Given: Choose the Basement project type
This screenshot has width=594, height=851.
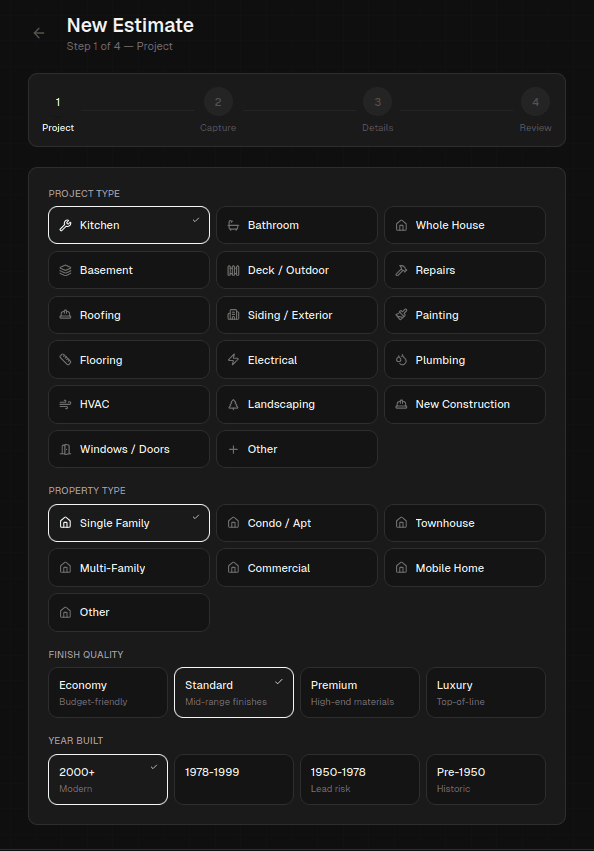Looking at the screenshot, I should pyautogui.click(x=128, y=269).
